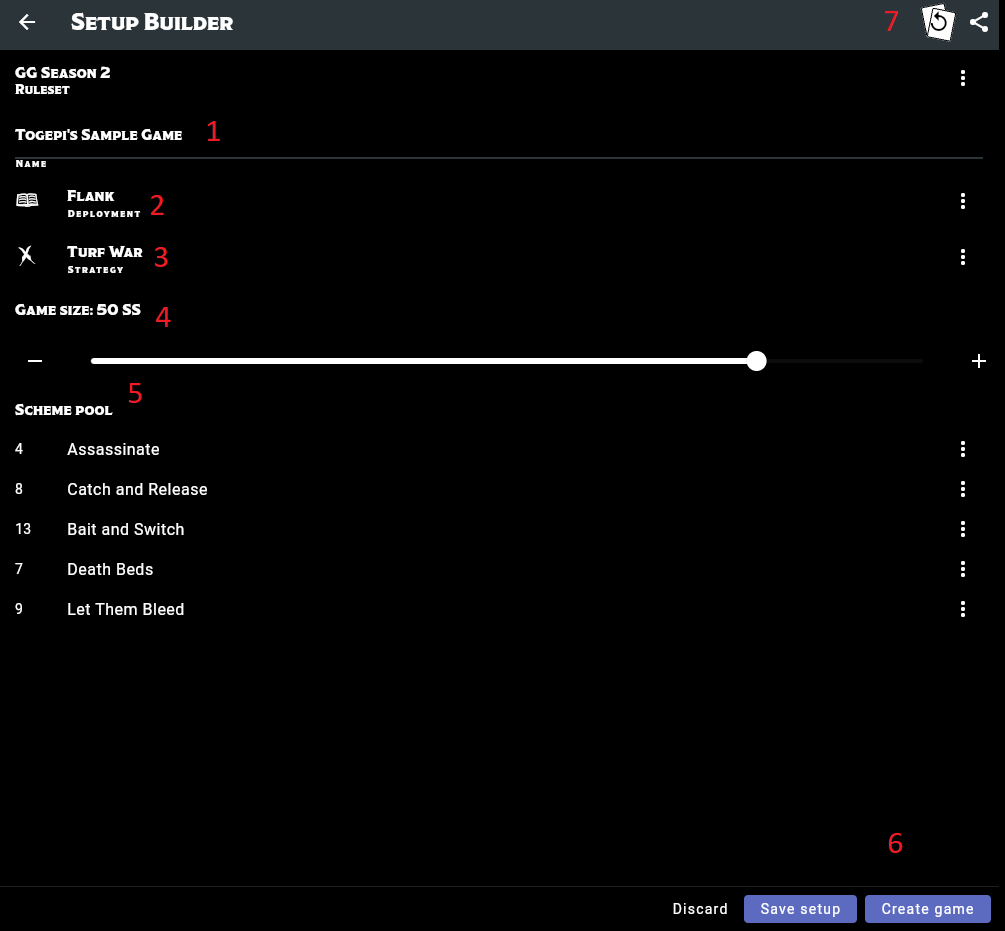
Task: Open options for Catch and Release scheme
Action: 962,489
